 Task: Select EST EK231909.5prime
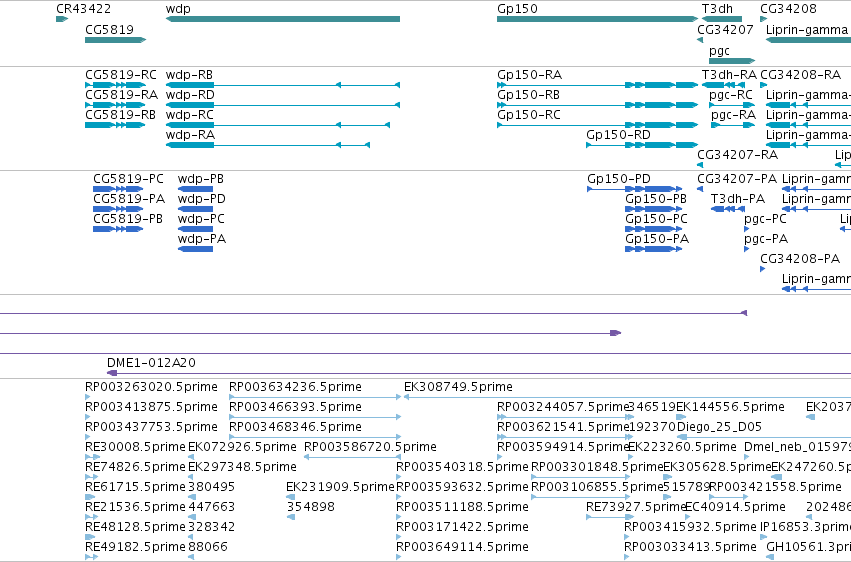[x=290, y=497]
